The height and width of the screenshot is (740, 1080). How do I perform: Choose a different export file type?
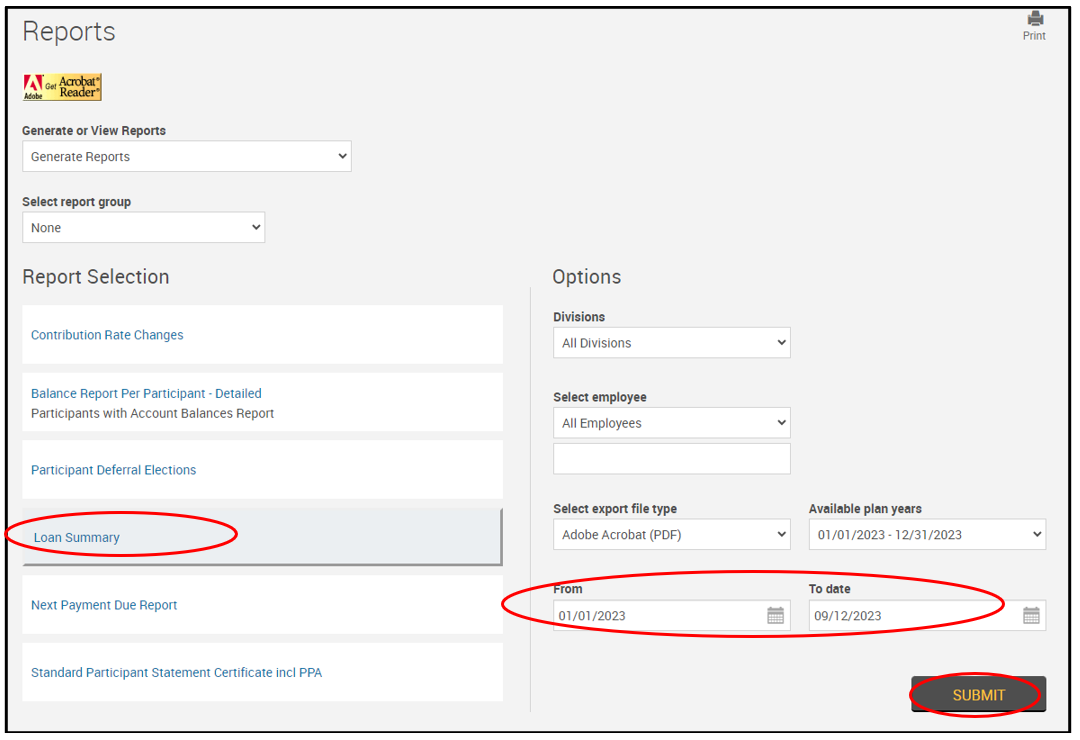tap(671, 535)
